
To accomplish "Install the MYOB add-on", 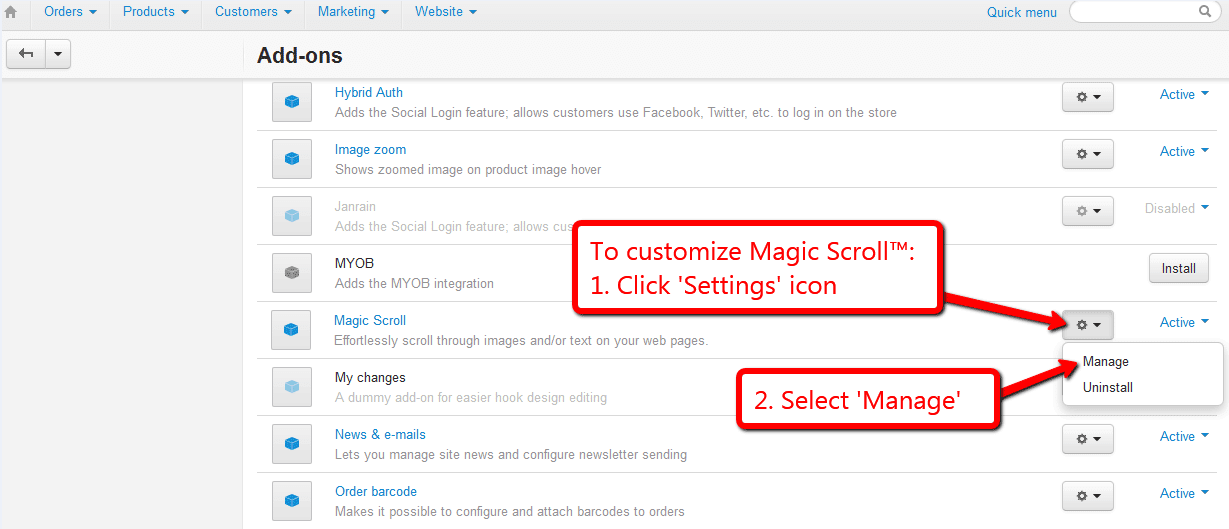I will [x=1179, y=268].
